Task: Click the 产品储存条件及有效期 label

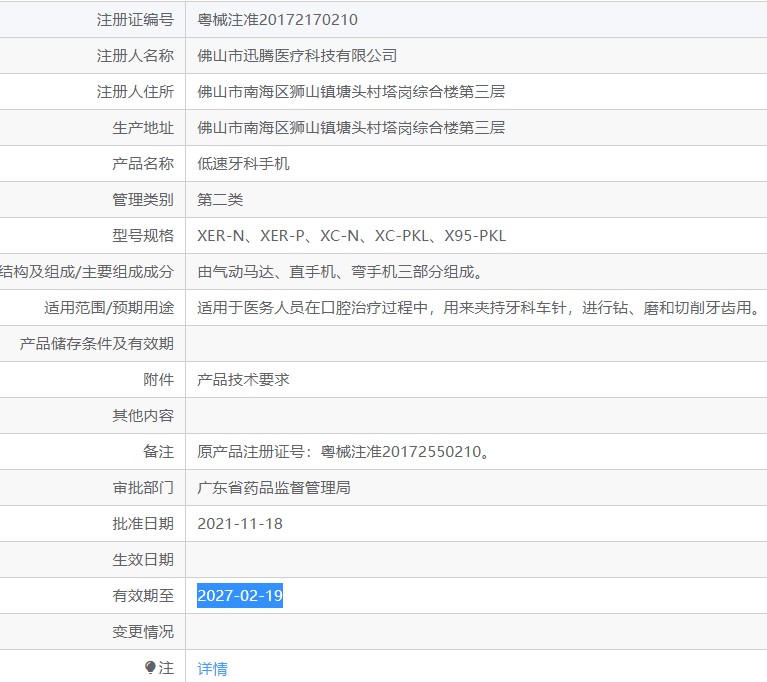Action: point(96,343)
